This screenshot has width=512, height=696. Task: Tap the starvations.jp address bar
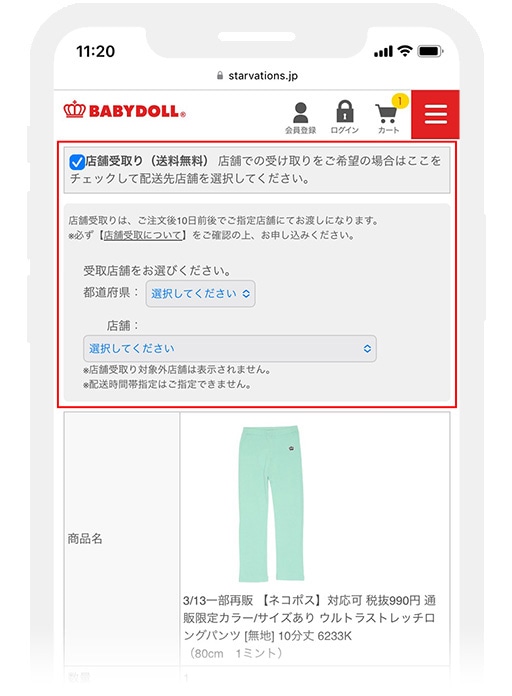(257, 75)
